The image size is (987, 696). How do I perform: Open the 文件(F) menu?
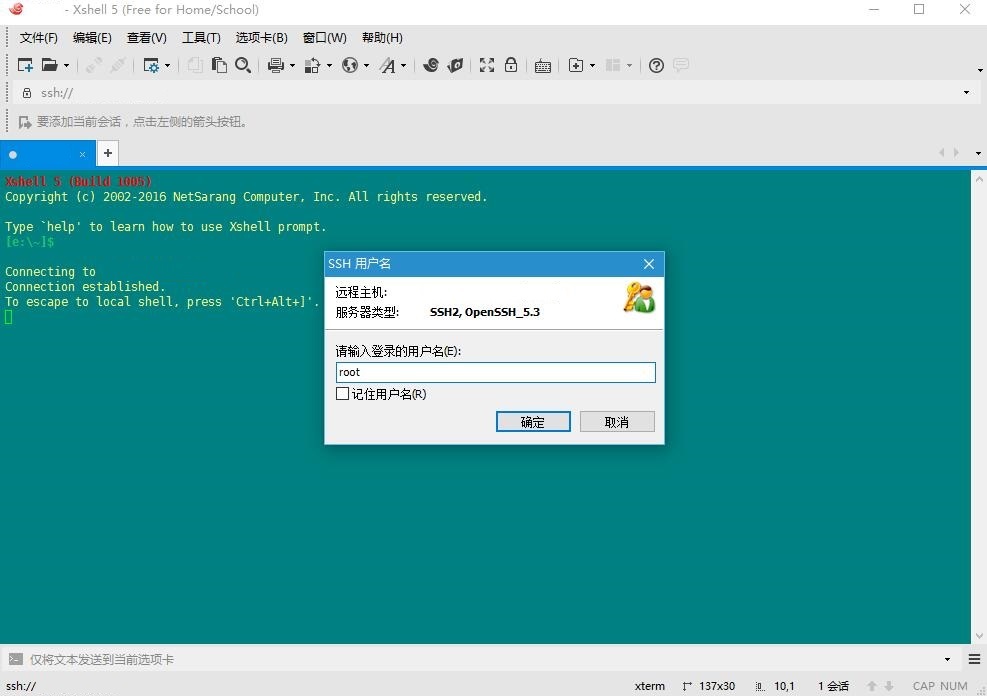click(x=38, y=38)
